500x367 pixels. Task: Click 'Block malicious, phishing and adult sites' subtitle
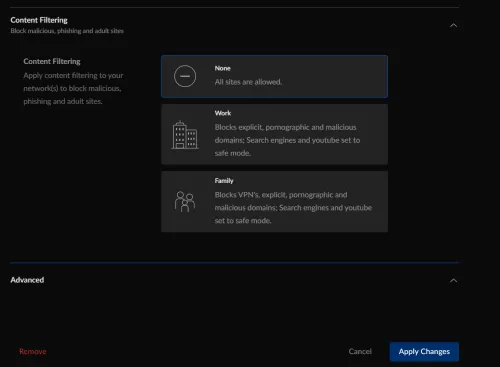[x=67, y=31]
